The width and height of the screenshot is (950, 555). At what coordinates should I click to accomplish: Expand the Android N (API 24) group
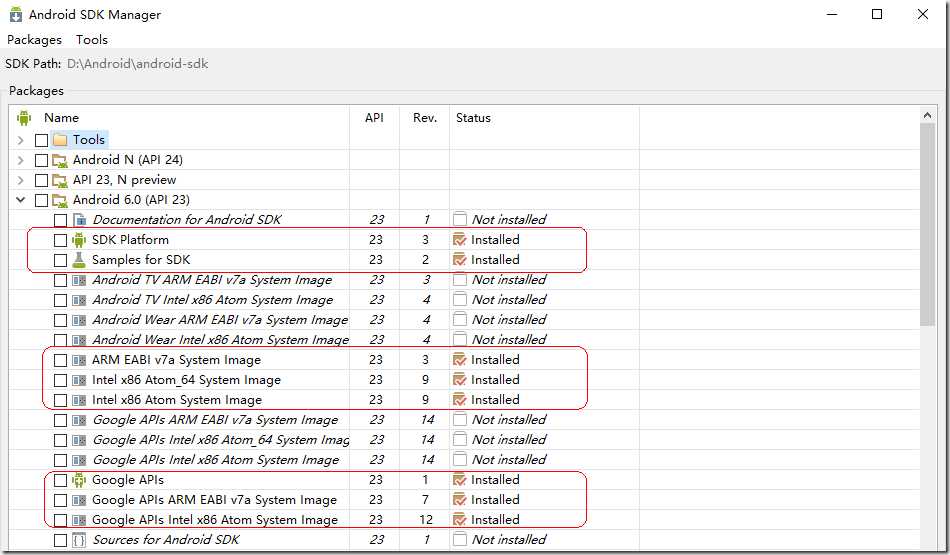21,160
